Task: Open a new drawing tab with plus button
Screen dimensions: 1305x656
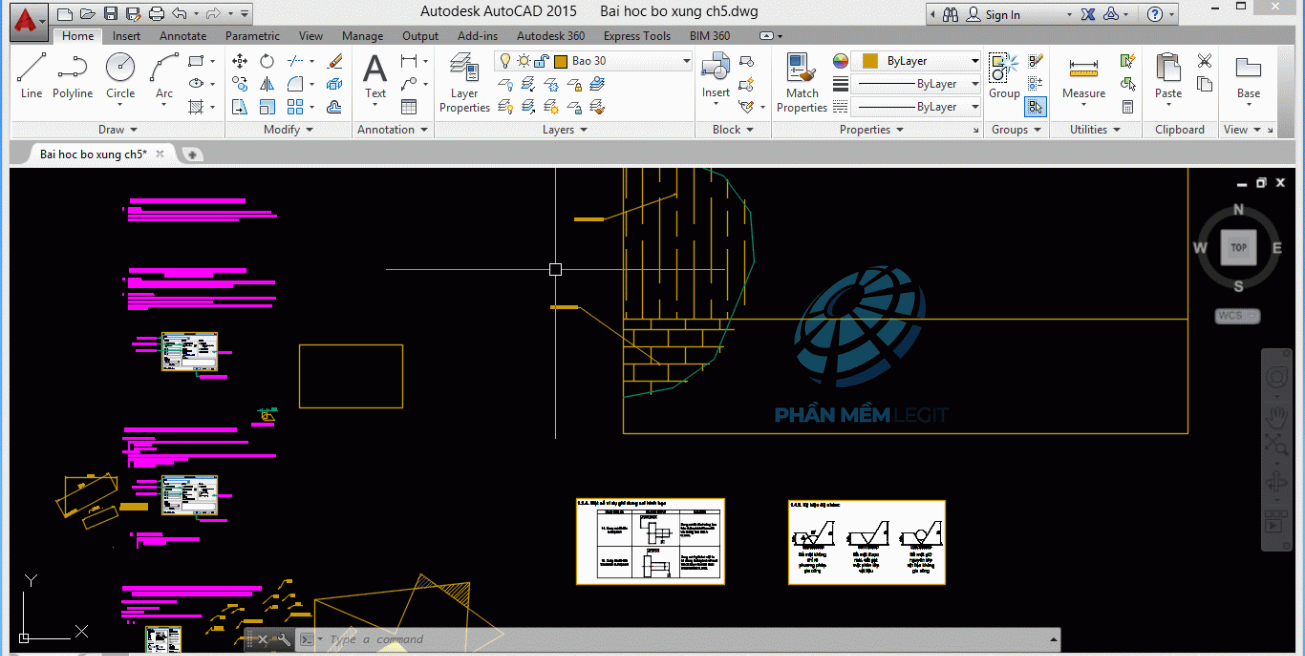Action: click(x=191, y=154)
